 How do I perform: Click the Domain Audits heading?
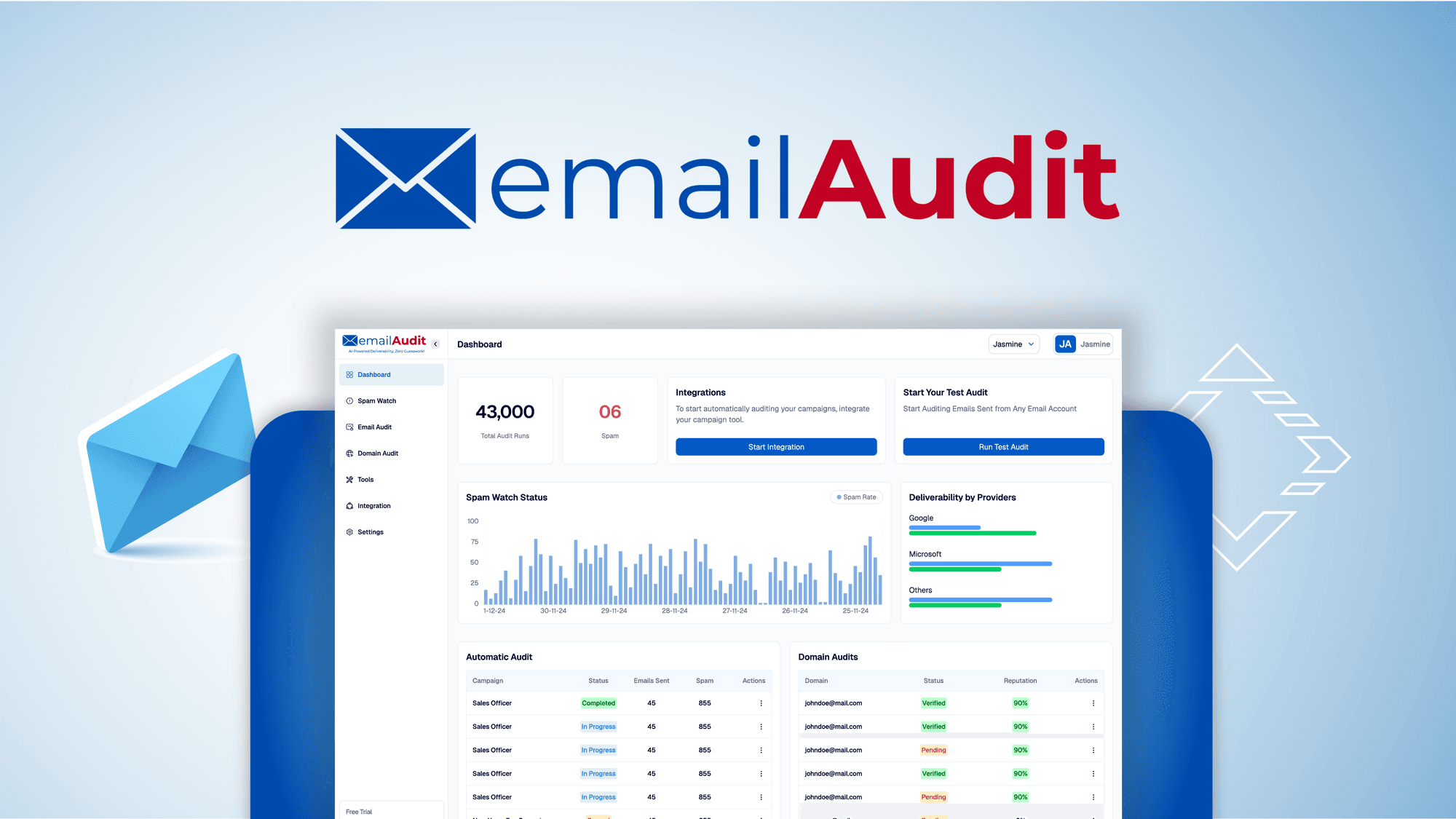tap(828, 657)
